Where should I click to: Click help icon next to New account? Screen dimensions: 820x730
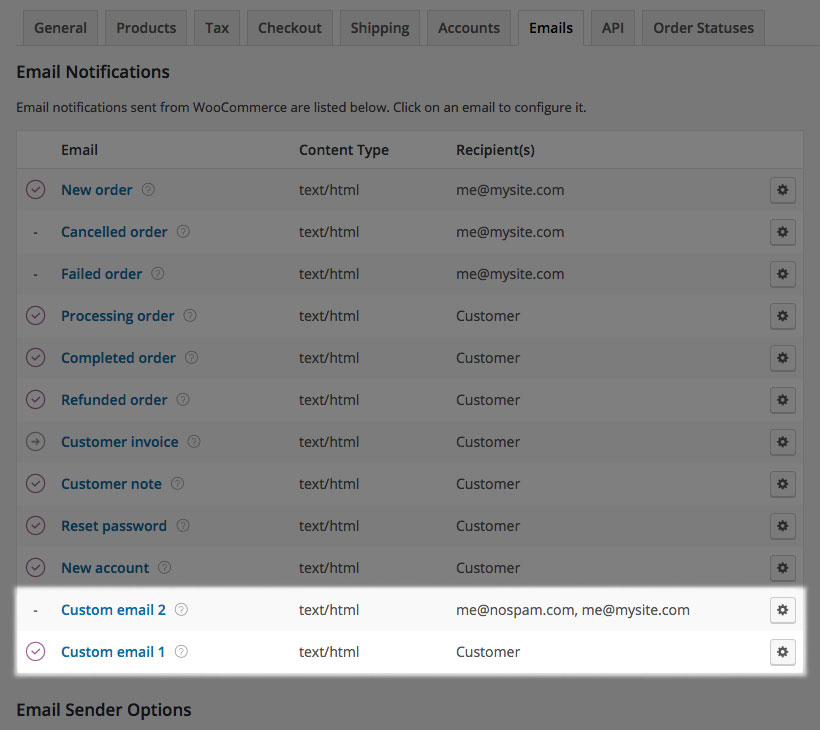166,568
